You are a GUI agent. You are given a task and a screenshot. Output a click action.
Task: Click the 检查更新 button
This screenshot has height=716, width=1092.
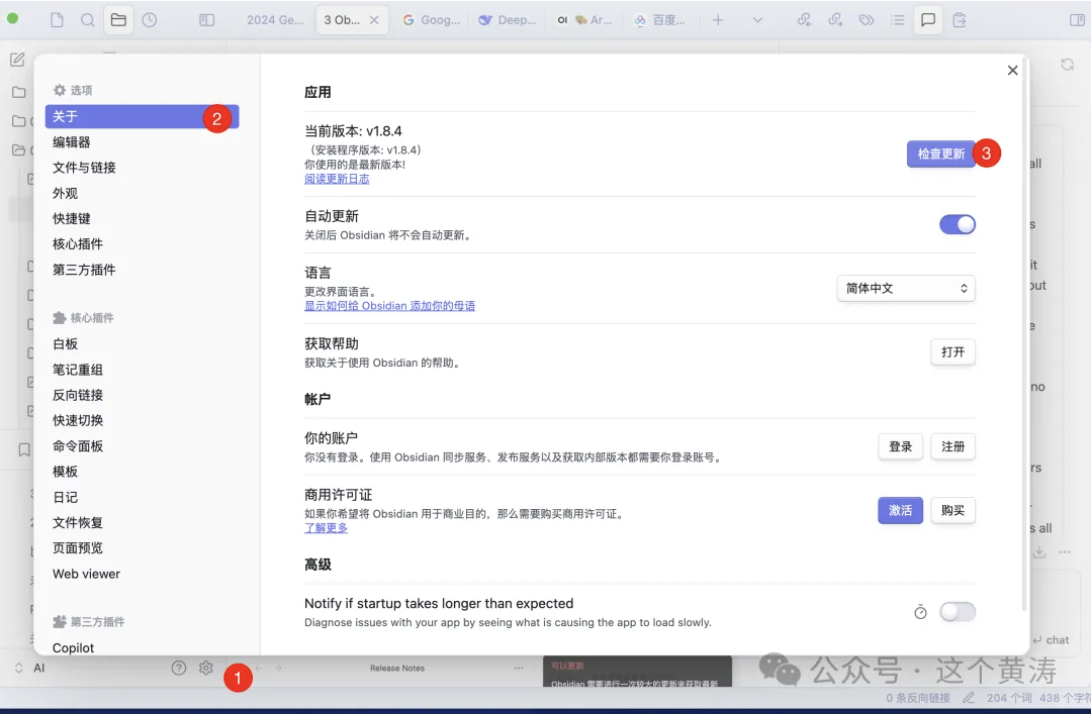point(940,154)
